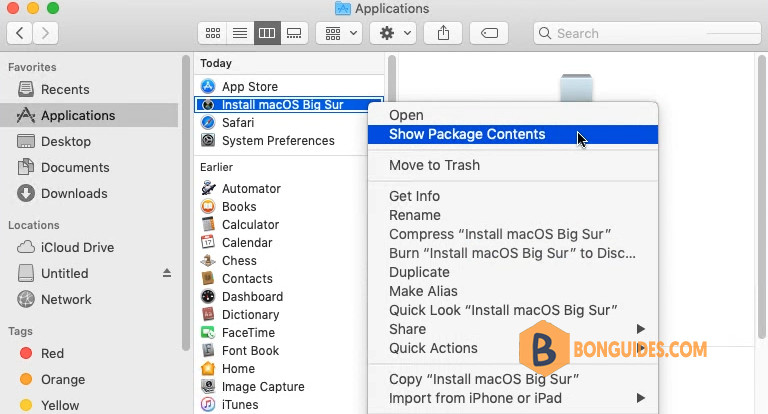Choose Show Package Contents
Image resolution: width=768 pixels, height=414 pixels.
(513, 134)
